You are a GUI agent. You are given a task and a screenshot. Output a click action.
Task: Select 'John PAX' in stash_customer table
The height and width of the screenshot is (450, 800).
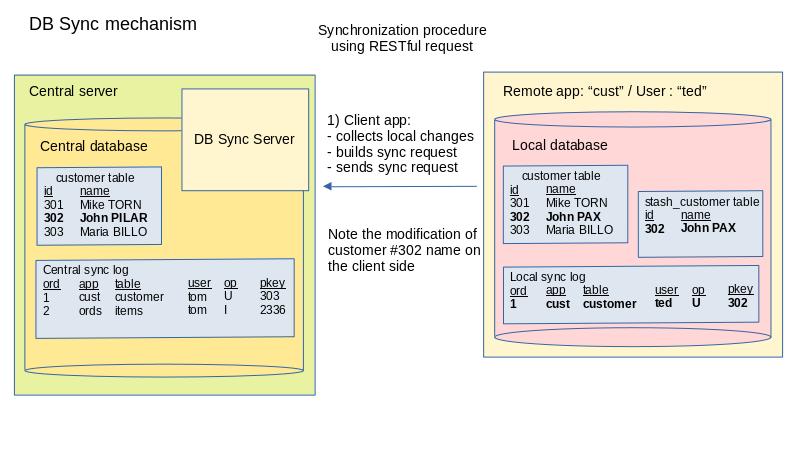click(708, 228)
